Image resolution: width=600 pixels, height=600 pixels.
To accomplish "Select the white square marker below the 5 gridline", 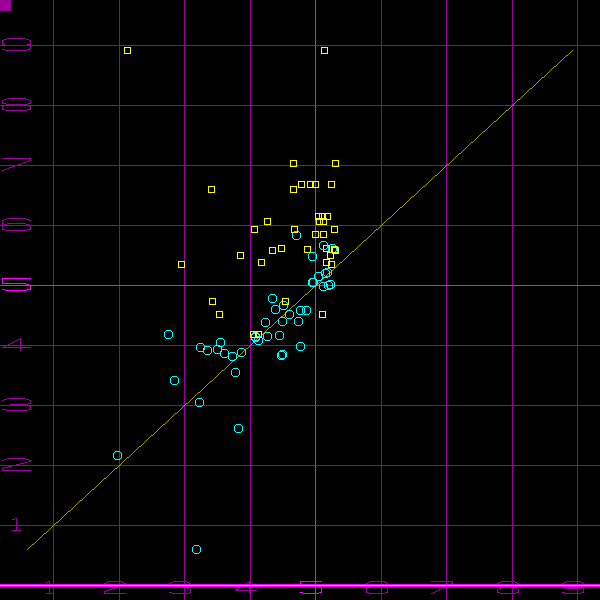I will point(322,314).
